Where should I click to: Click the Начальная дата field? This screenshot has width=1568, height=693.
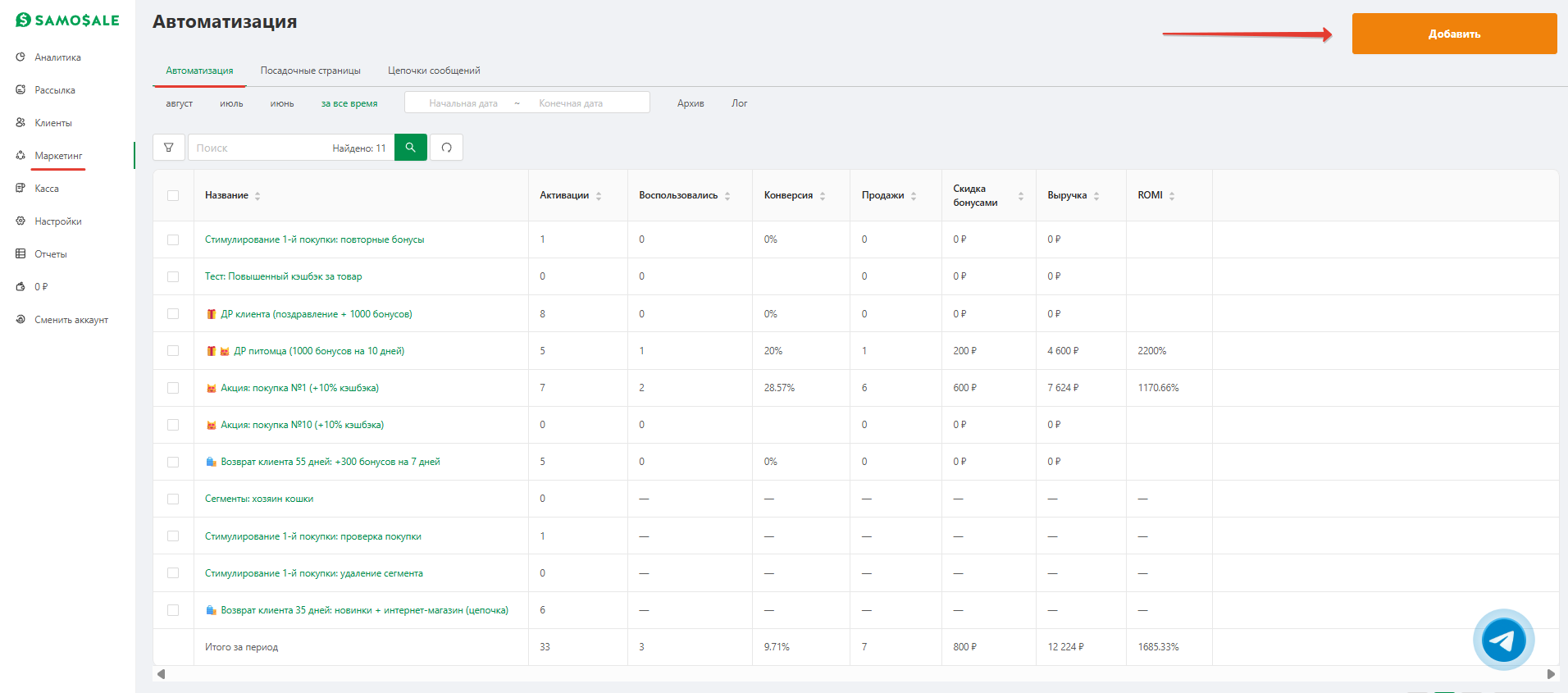click(463, 103)
